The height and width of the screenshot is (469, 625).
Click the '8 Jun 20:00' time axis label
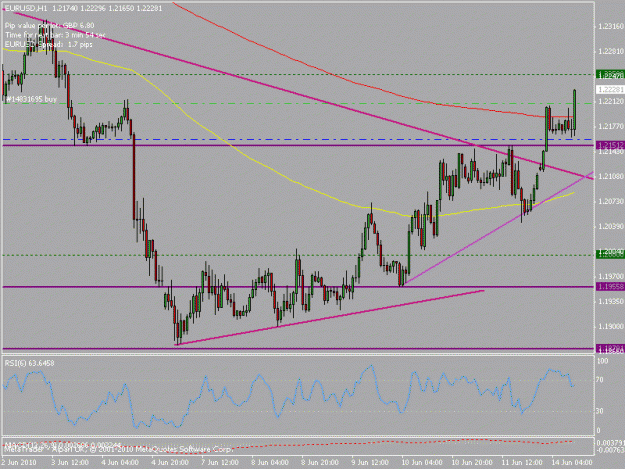coord(320,463)
